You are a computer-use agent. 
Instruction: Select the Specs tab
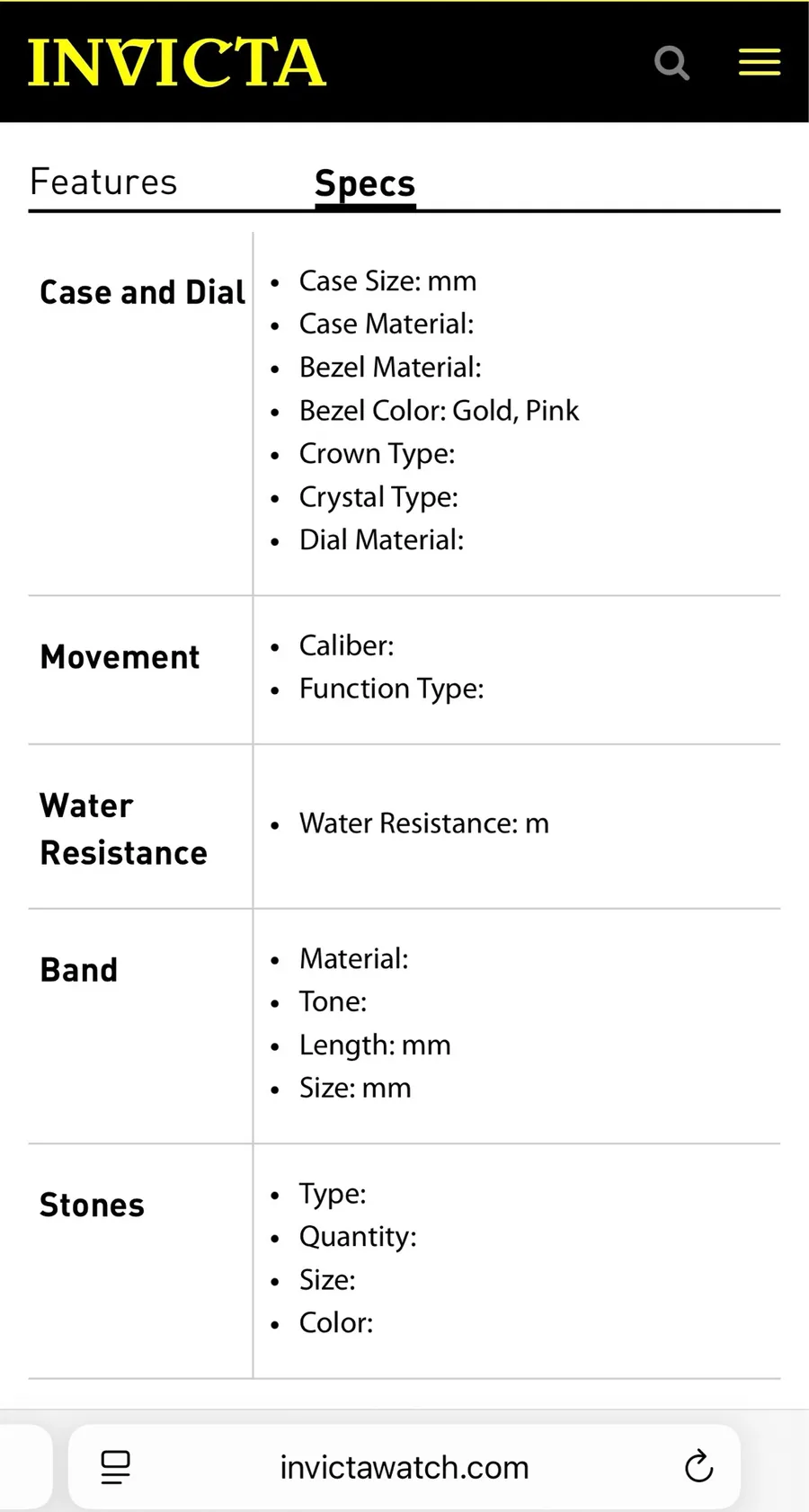click(x=365, y=183)
